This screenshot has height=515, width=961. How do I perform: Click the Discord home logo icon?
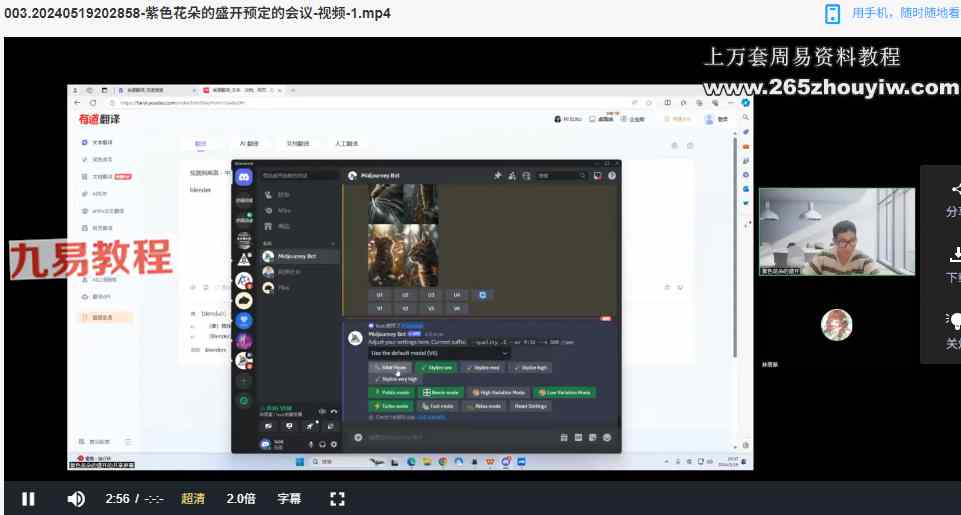[x=245, y=175]
